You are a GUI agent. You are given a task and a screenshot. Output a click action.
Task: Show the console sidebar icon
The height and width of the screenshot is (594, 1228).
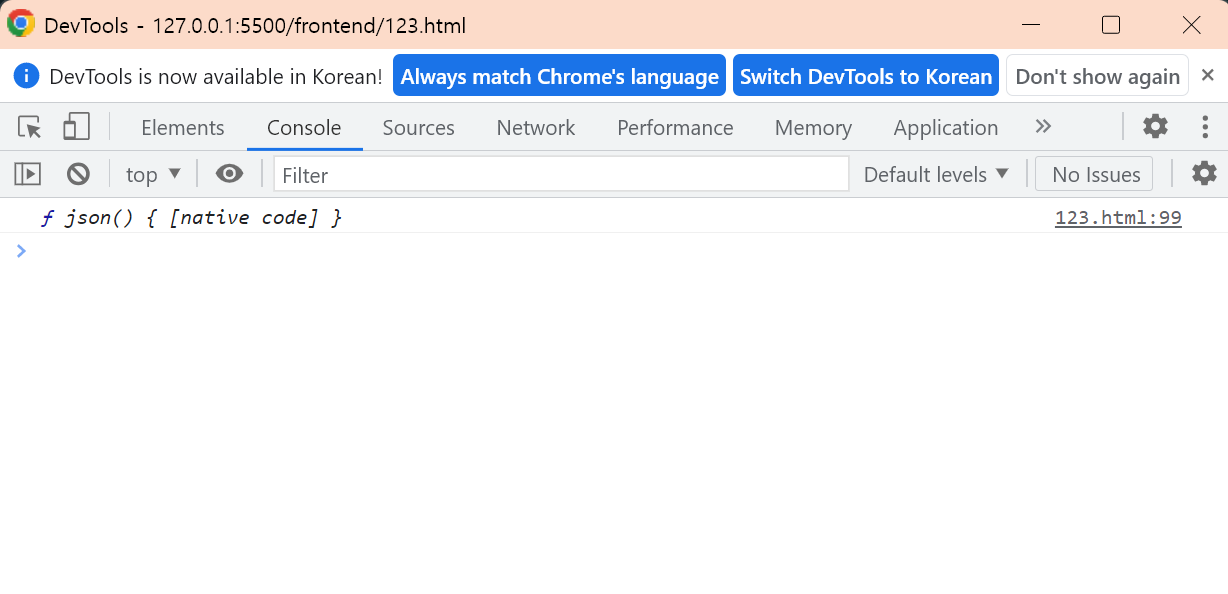pyautogui.click(x=27, y=174)
